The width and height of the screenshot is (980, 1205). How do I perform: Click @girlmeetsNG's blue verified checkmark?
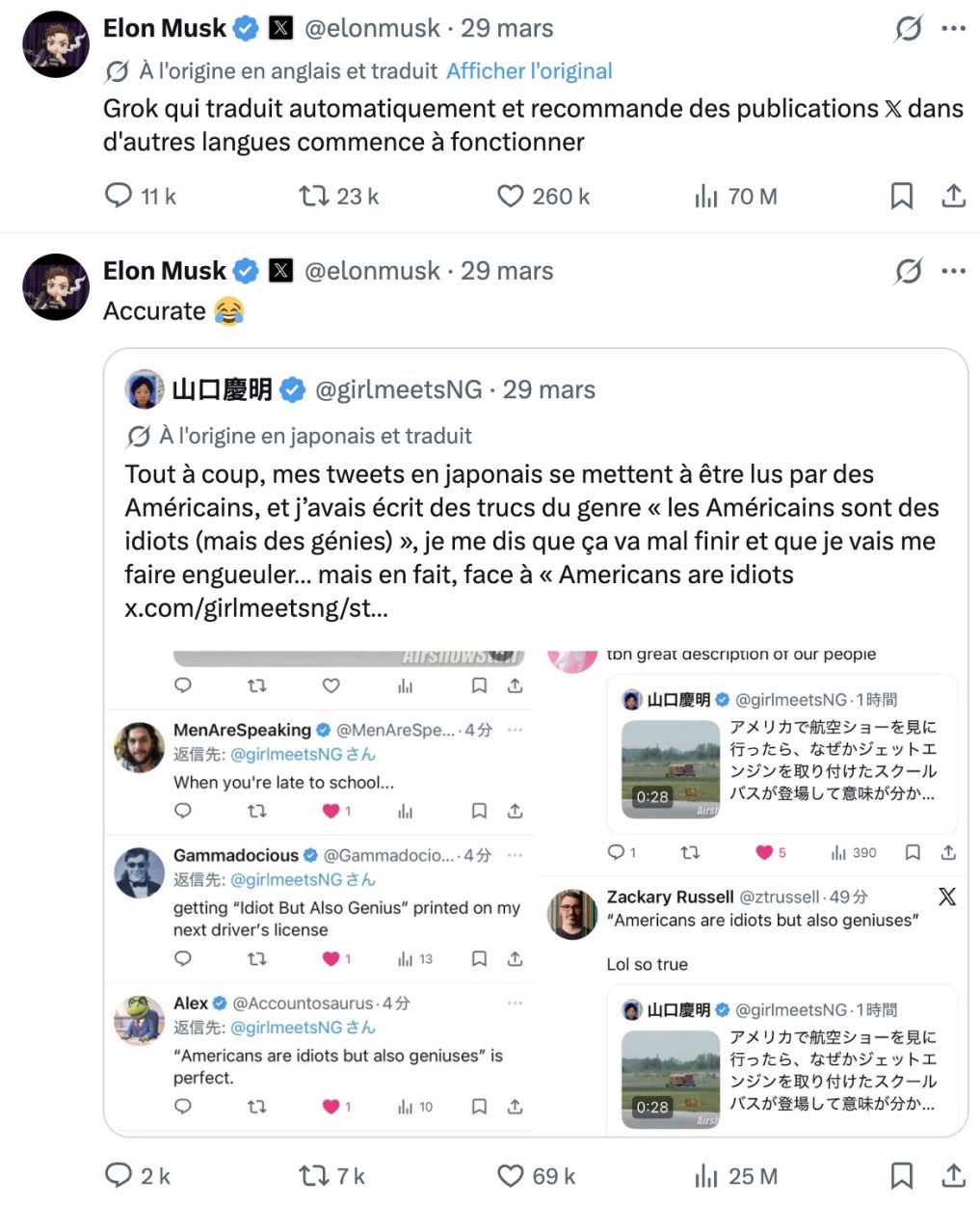click(x=291, y=390)
